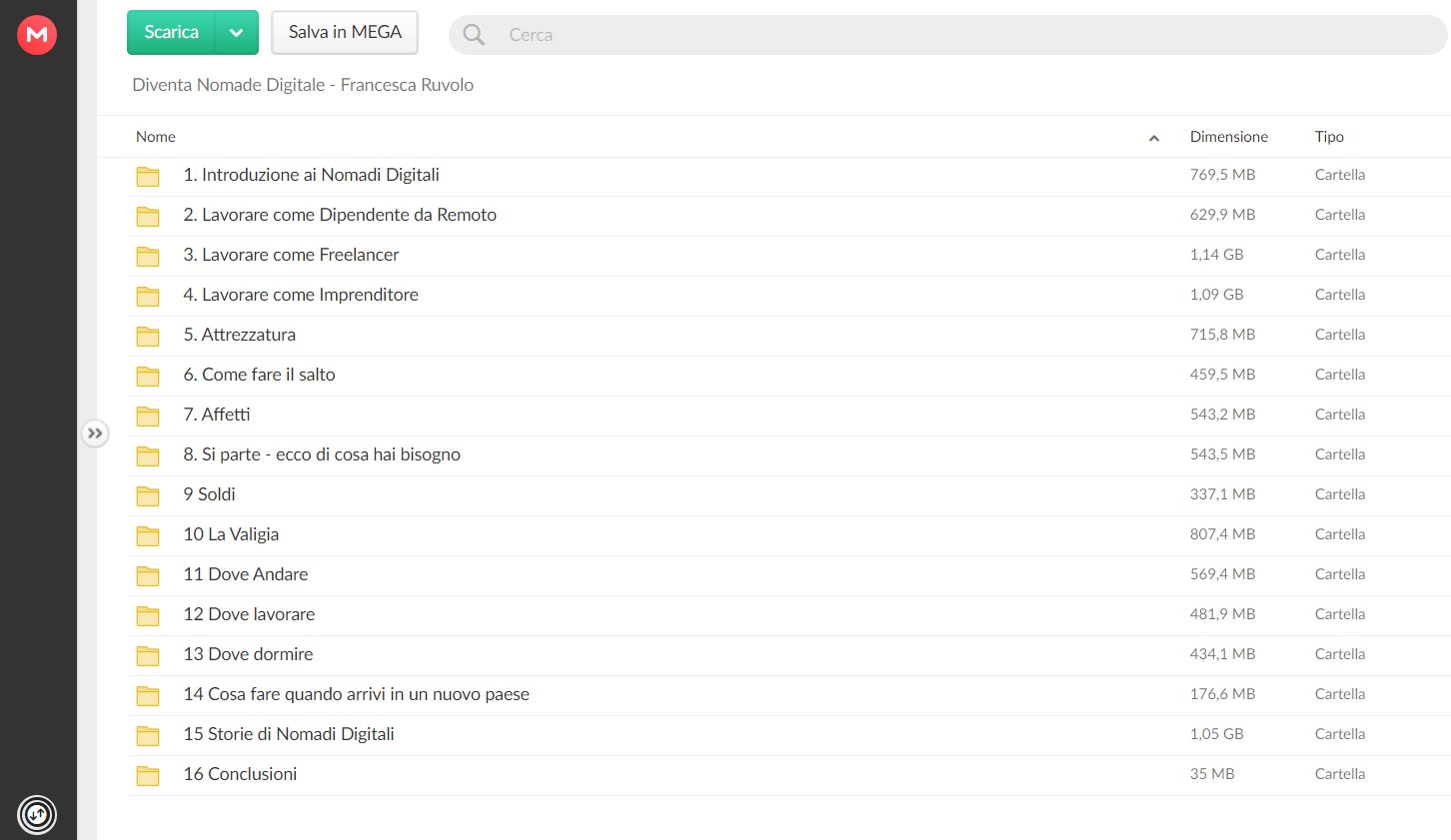Image resolution: width=1451 pixels, height=840 pixels.
Task: Click folder icon of 8. Si parte
Action: pos(148,455)
